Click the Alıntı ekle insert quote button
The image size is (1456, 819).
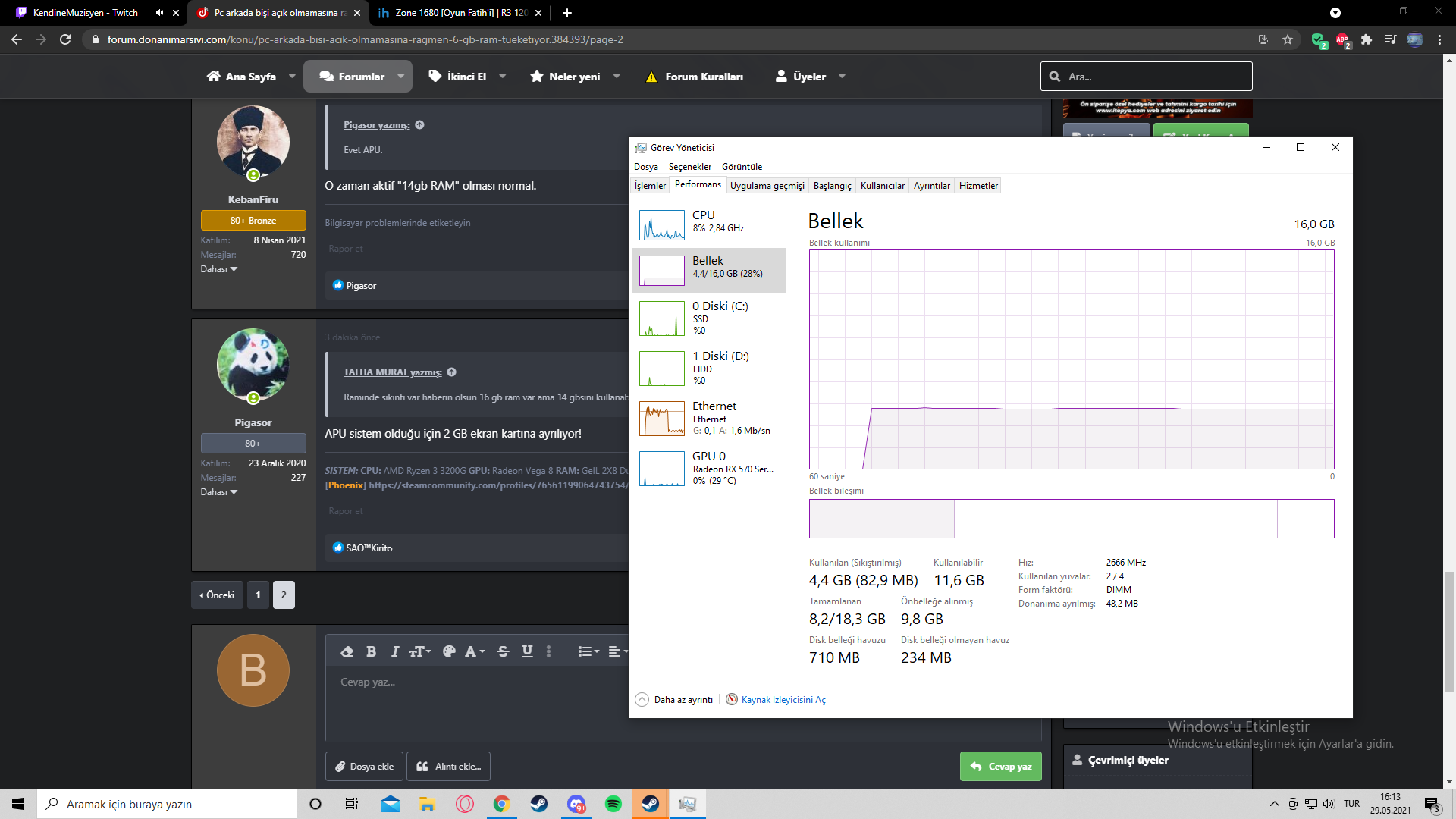coord(449,767)
